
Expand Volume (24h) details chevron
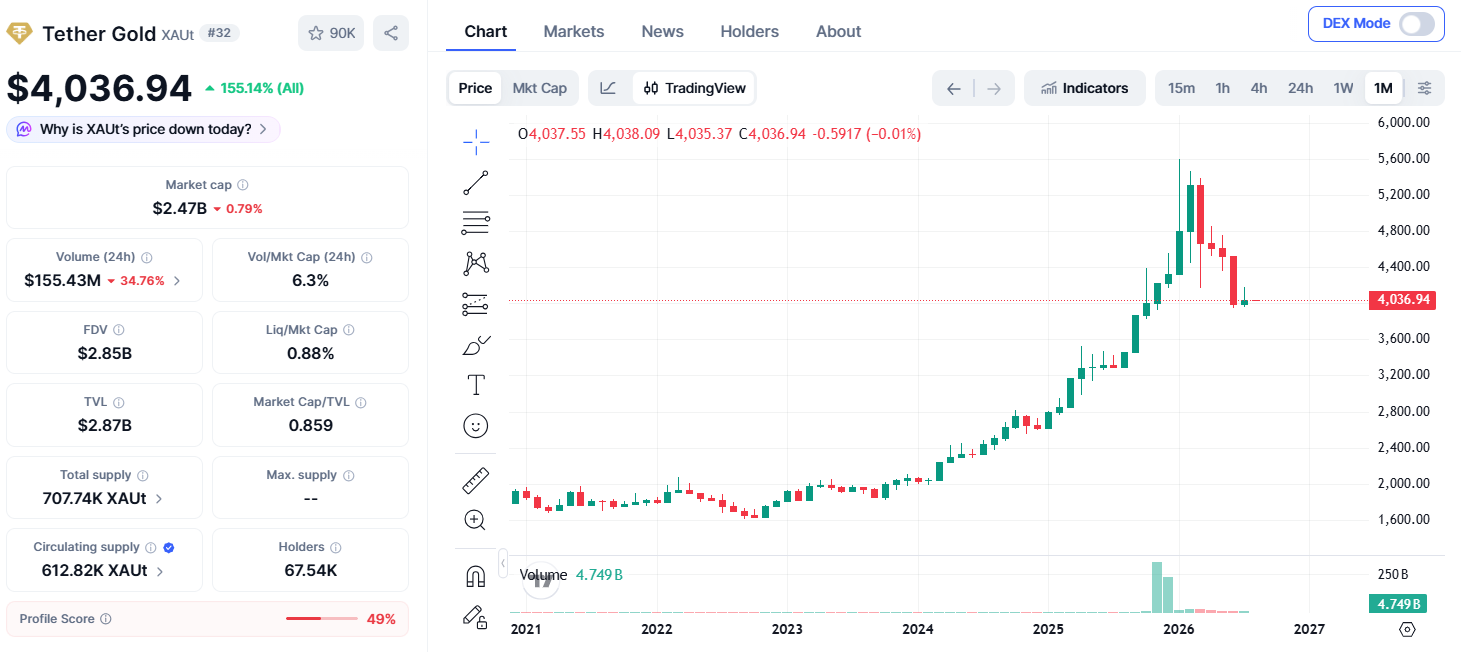(177, 281)
